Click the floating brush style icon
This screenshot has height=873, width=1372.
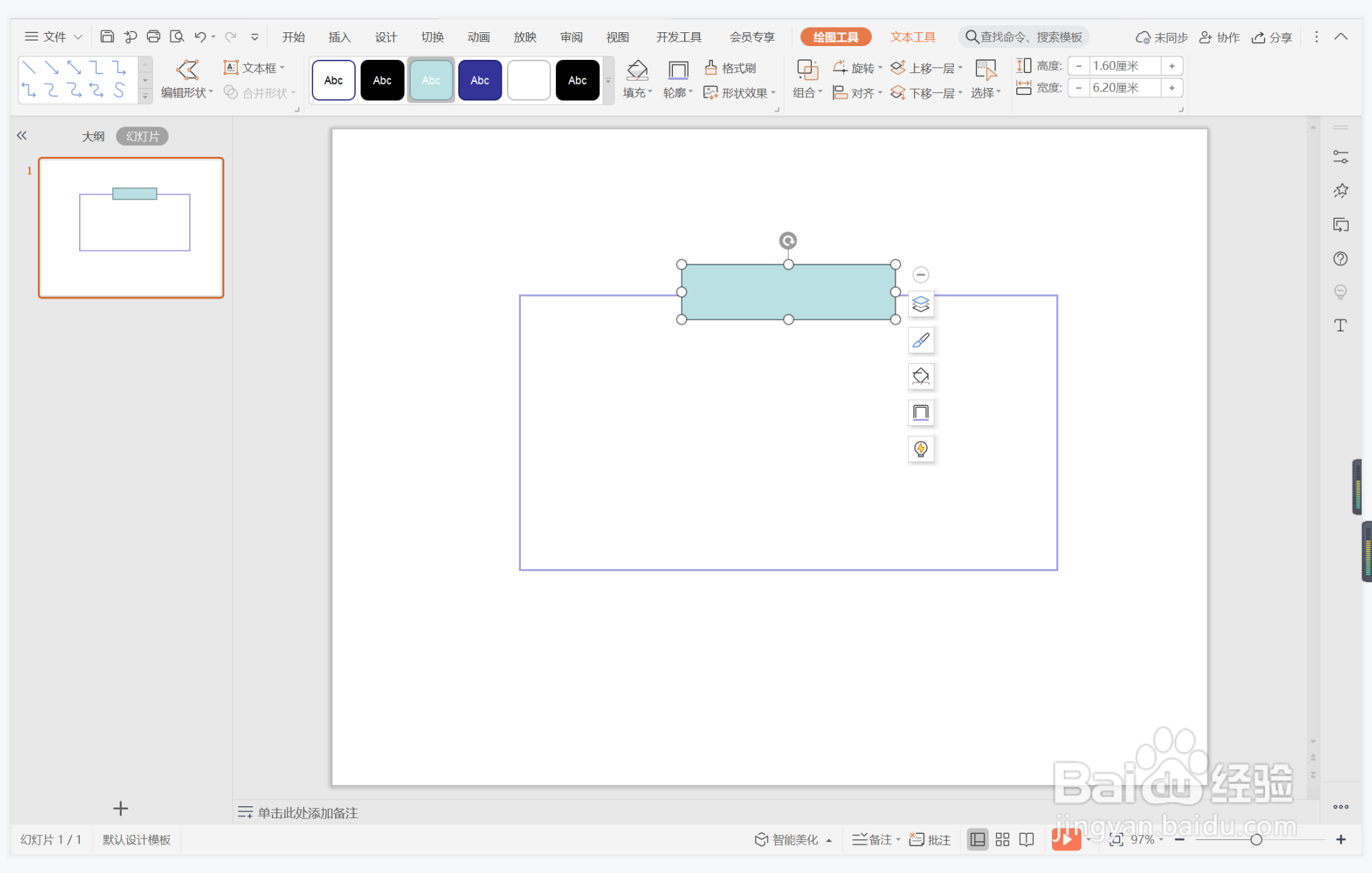coord(921,341)
